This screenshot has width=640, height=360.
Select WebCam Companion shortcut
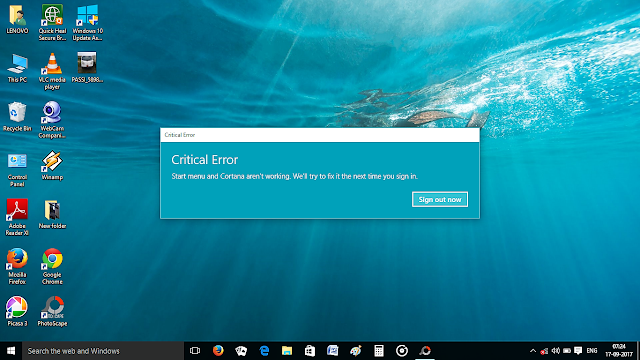click(52, 120)
